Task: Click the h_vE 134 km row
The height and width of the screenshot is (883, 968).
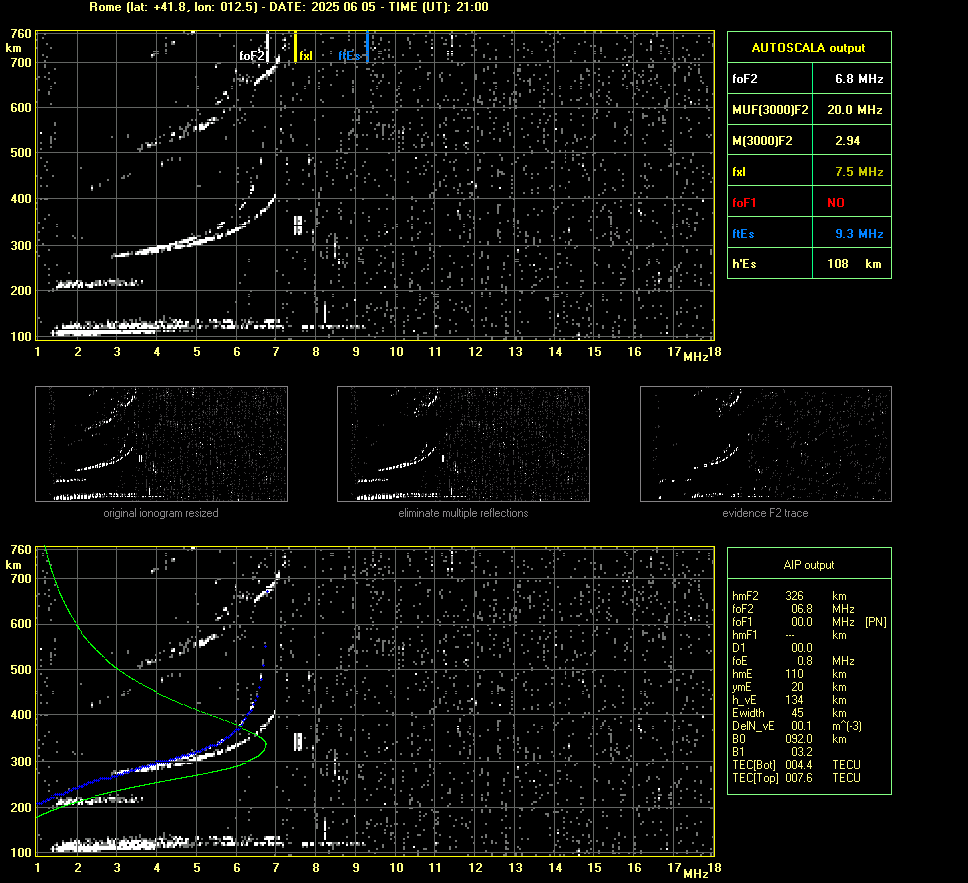Action: 789,700
